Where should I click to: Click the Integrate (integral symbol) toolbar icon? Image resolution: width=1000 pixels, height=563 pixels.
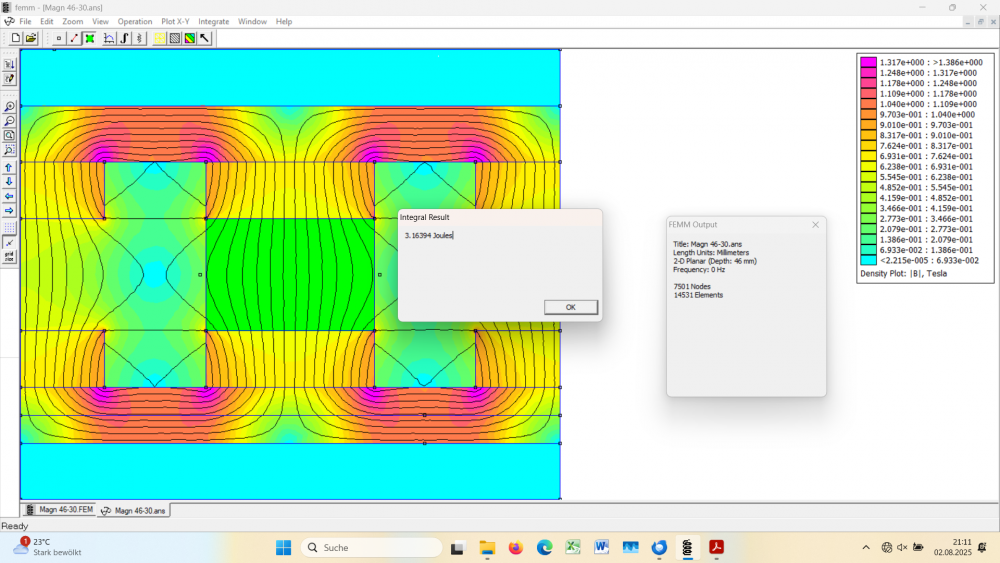[x=124, y=38]
